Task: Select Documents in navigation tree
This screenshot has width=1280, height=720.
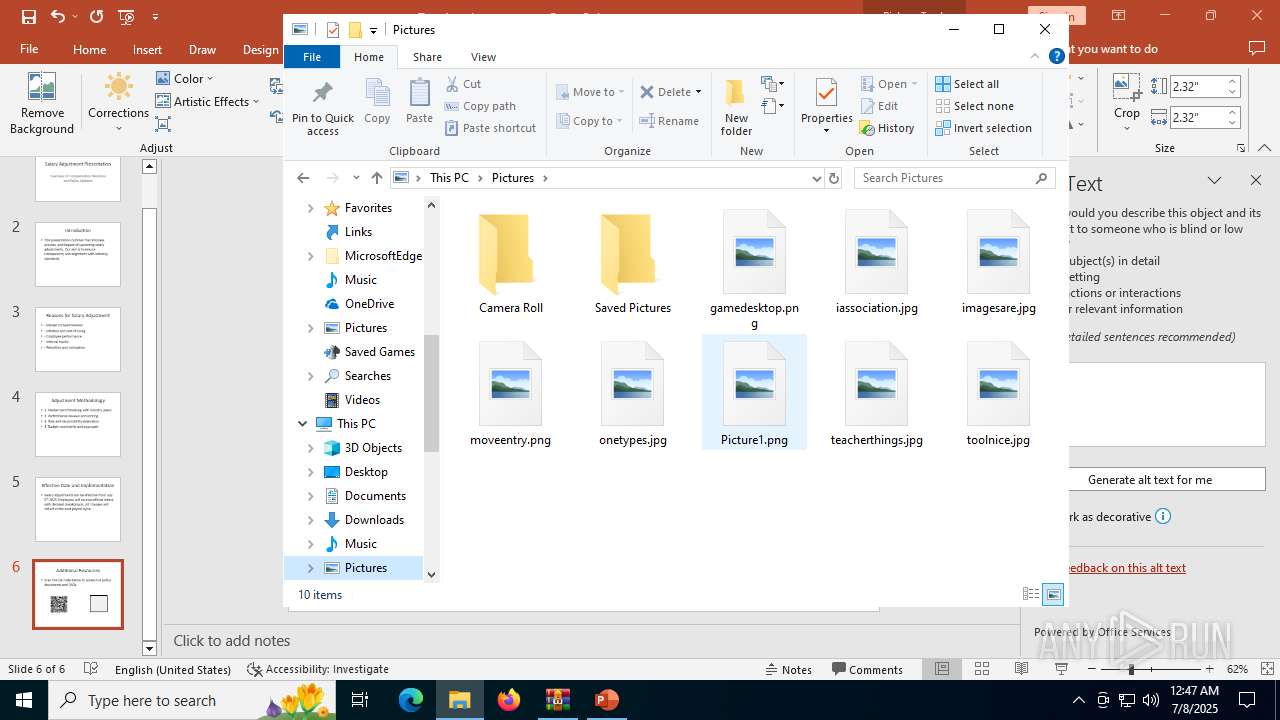Action: tap(375, 496)
